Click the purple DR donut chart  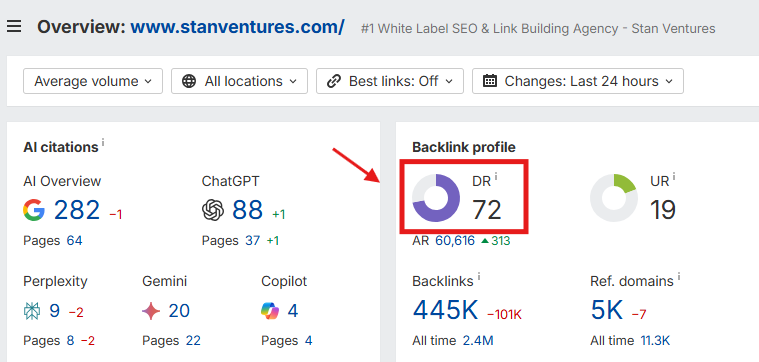pyautogui.click(x=436, y=198)
